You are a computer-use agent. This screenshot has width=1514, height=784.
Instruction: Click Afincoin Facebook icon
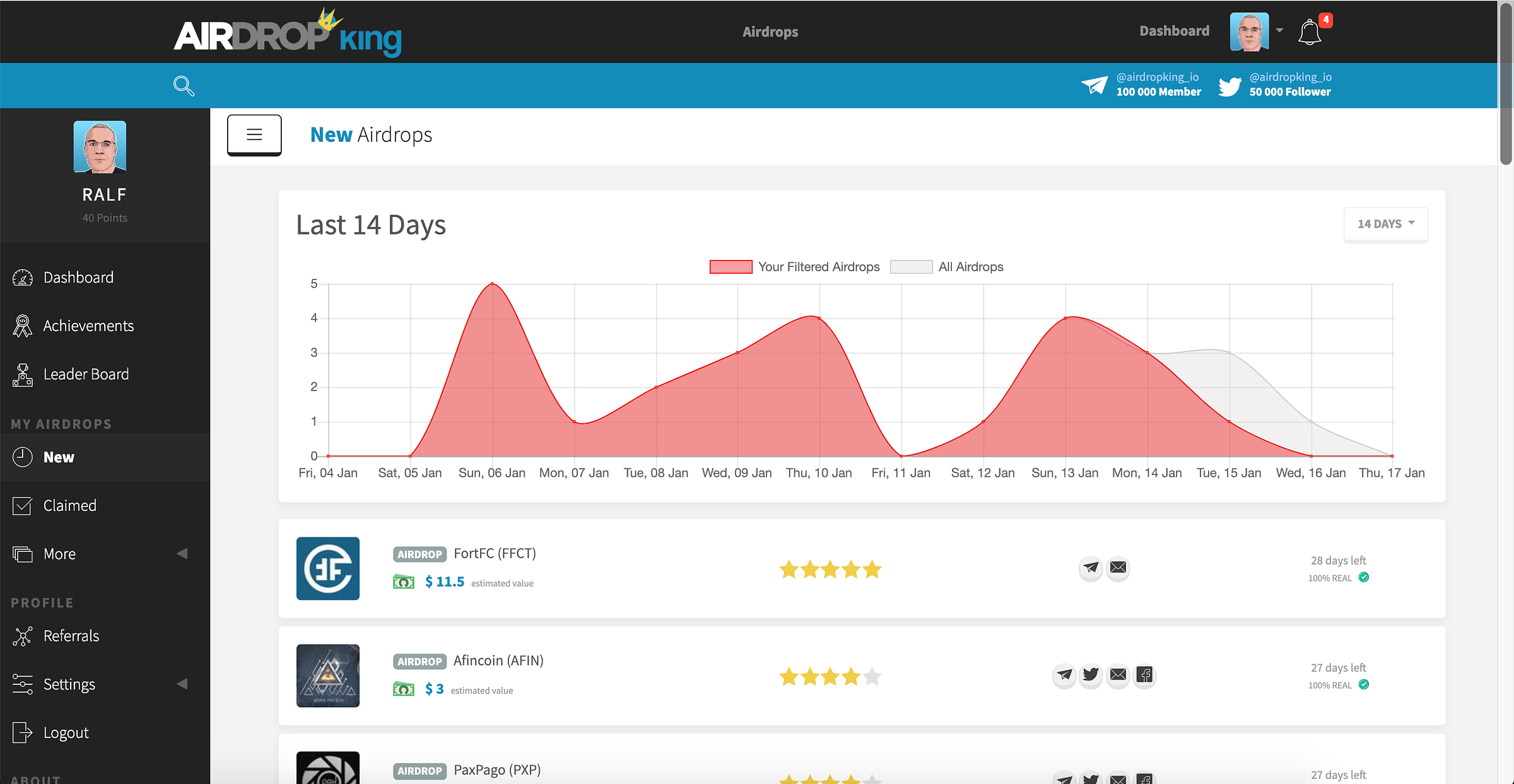pyautogui.click(x=1144, y=675)
